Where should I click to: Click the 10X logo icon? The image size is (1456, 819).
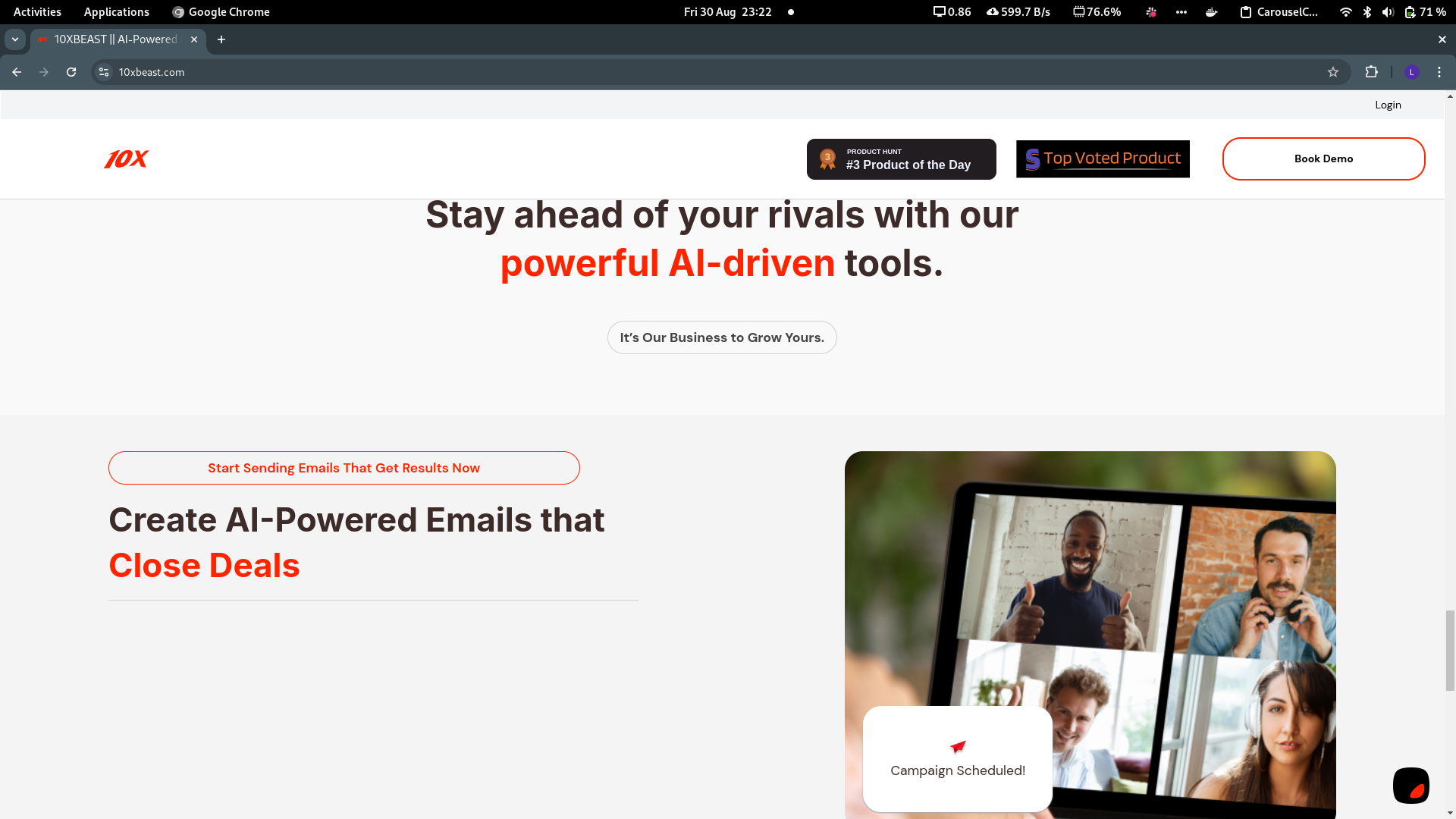click(x=126, y=158)
